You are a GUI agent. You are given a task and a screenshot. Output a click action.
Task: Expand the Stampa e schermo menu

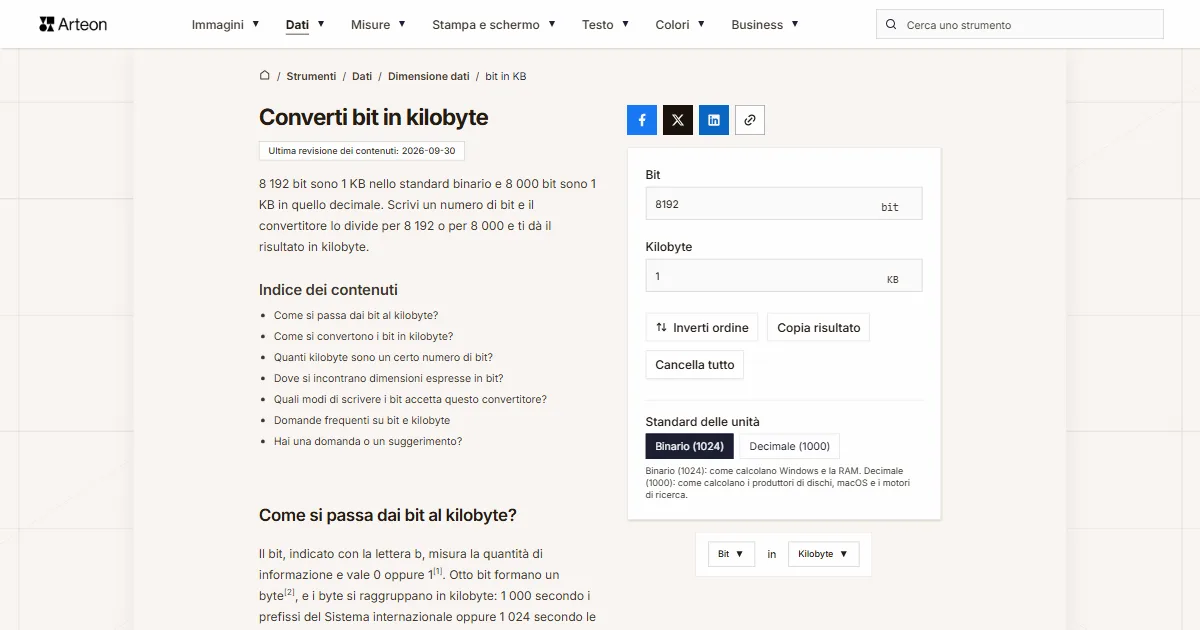pyautogui.click(x=494, y=24)
